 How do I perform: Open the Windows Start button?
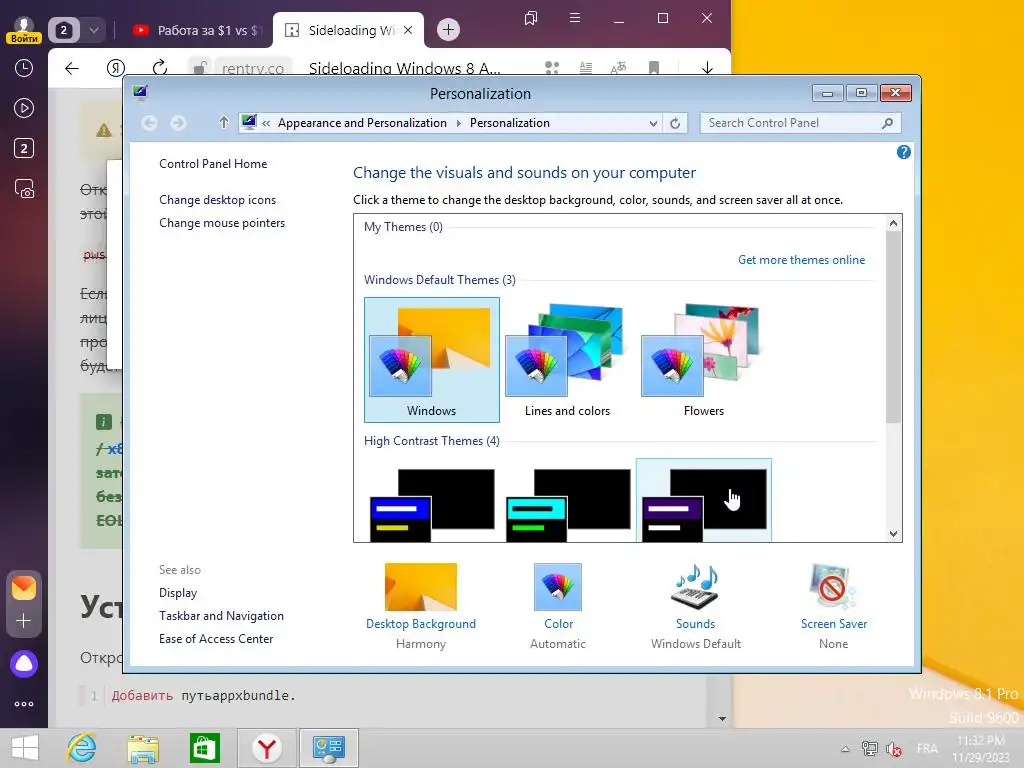25,748
